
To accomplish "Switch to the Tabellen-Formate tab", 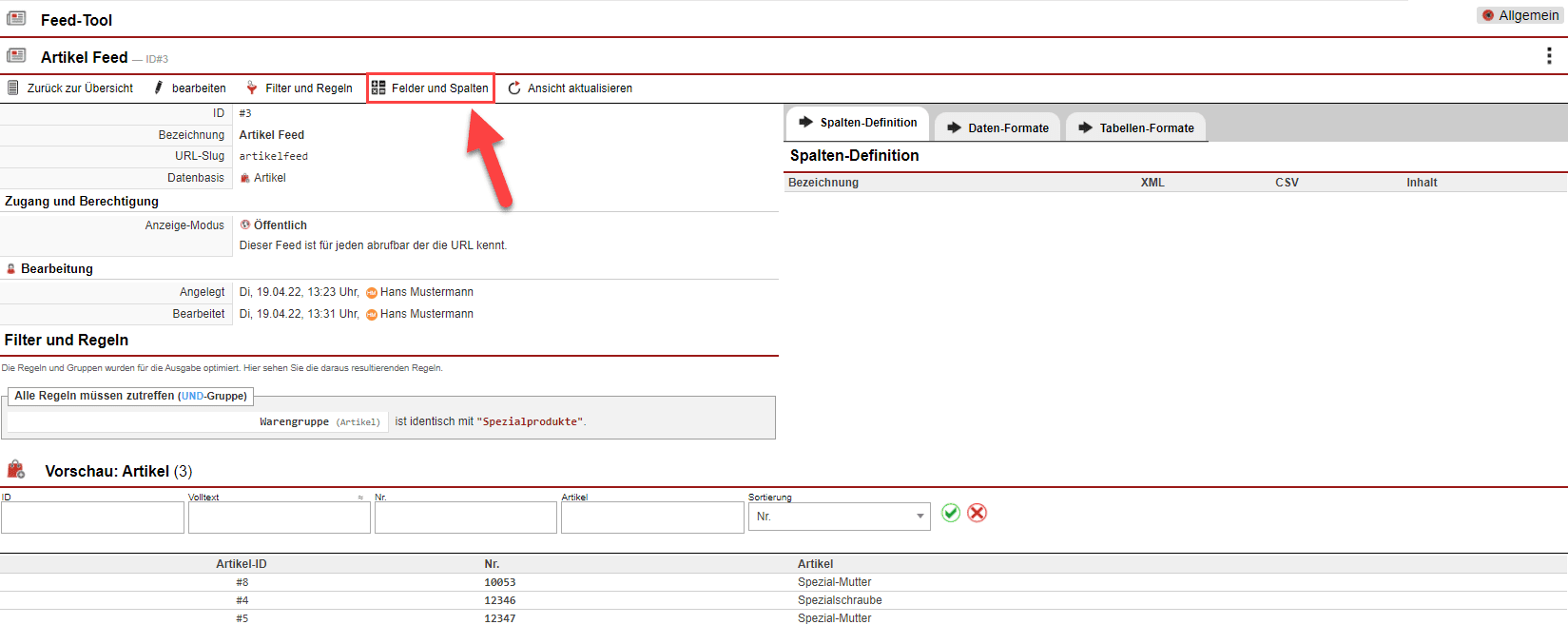I will coord(1136,127).
